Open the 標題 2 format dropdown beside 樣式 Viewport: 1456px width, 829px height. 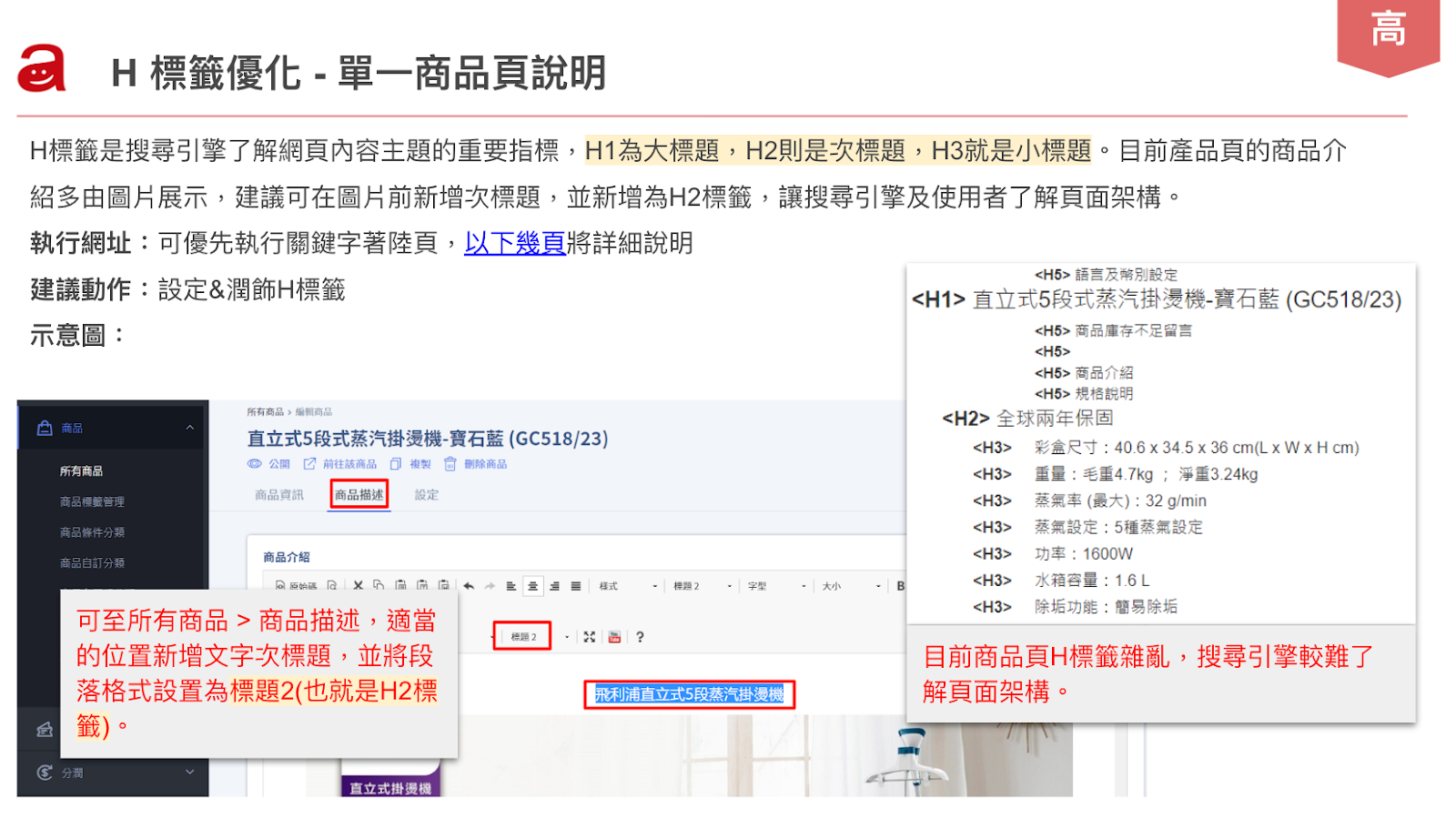tap(703, 586)
